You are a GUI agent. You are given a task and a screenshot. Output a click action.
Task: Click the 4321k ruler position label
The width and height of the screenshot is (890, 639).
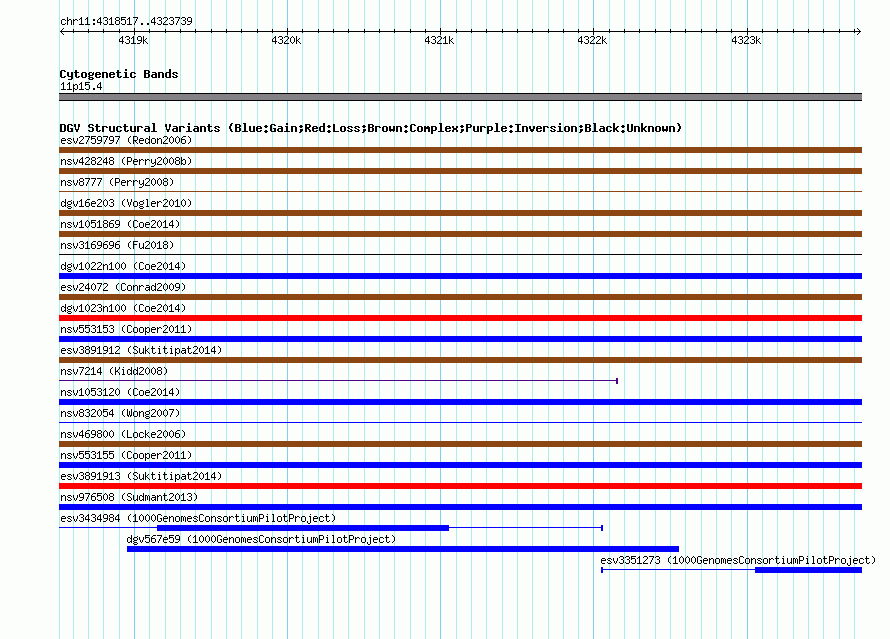point(439,40)
